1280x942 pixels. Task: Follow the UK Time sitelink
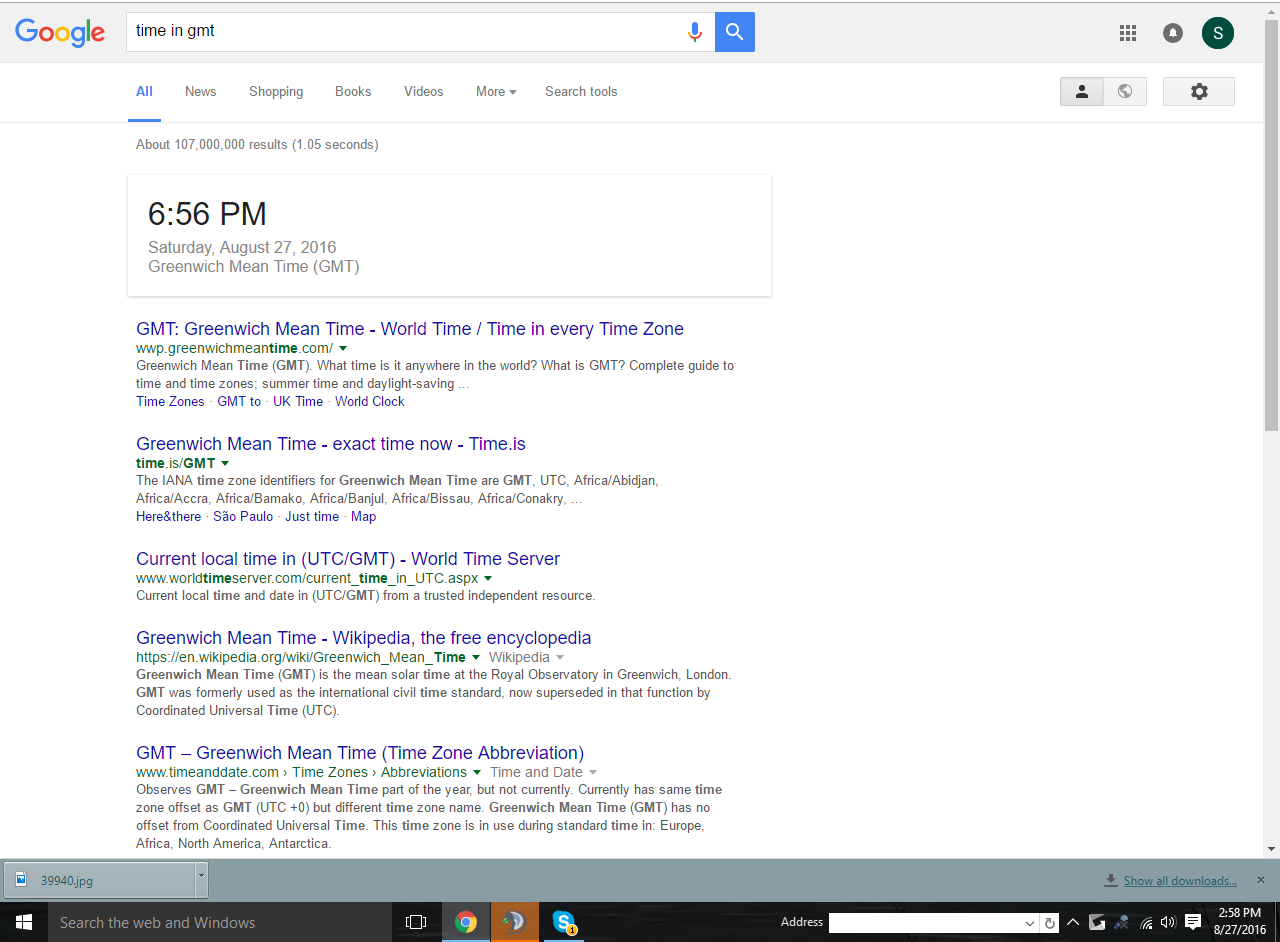coord(298,401)
